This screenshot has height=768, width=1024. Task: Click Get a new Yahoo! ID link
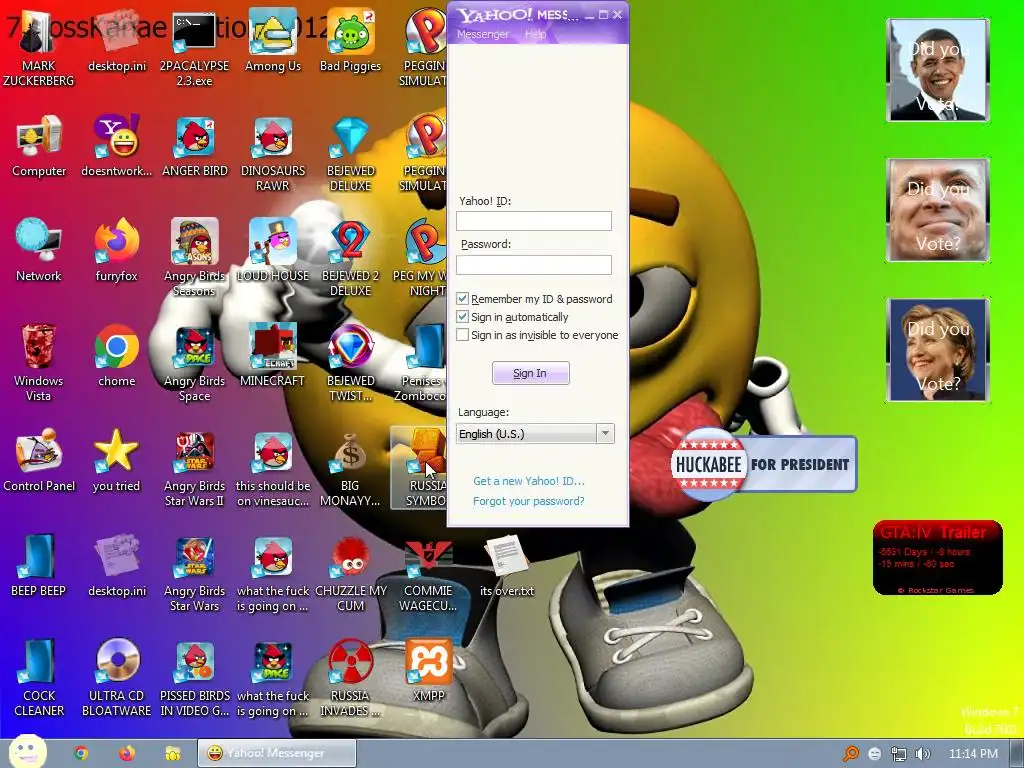coord(528,481)
